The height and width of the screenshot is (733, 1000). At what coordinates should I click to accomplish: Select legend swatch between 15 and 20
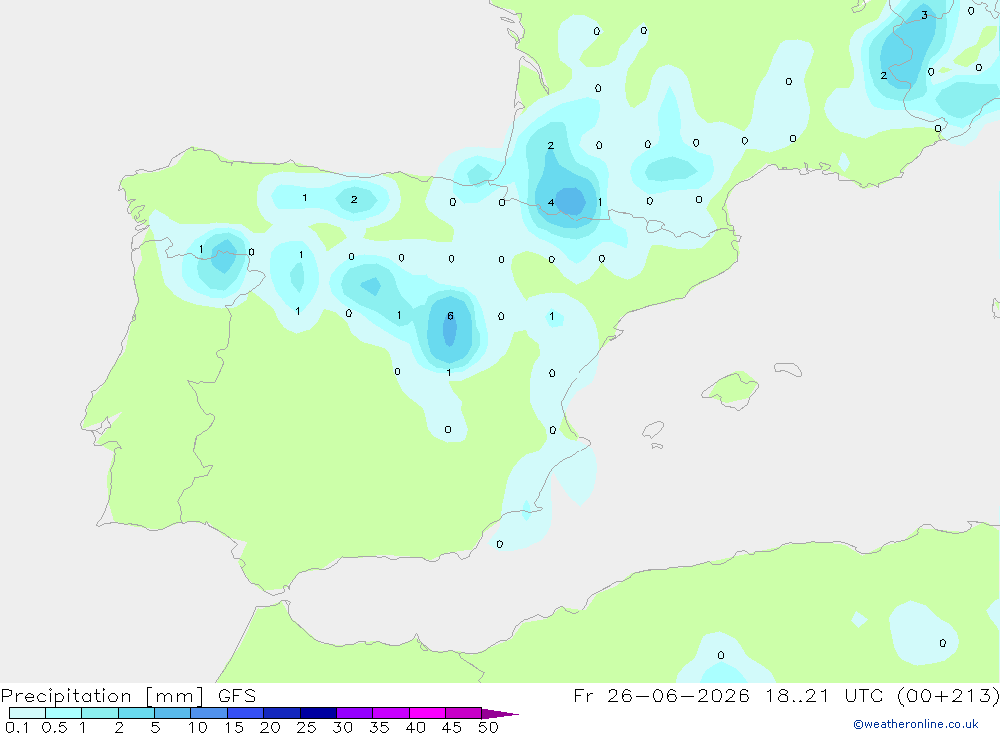[245, 713]
